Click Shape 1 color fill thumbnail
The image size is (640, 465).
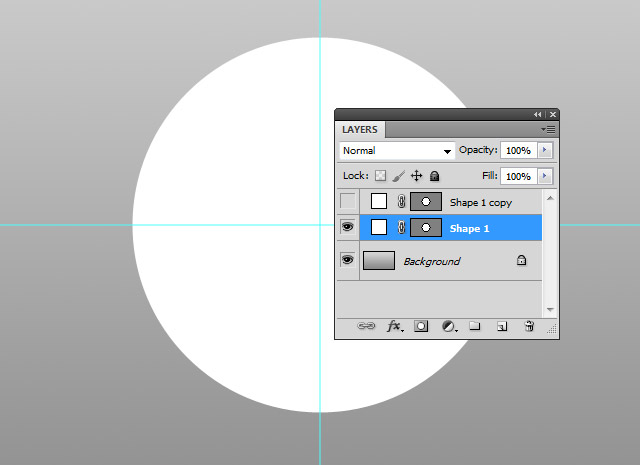coord(379,227)
